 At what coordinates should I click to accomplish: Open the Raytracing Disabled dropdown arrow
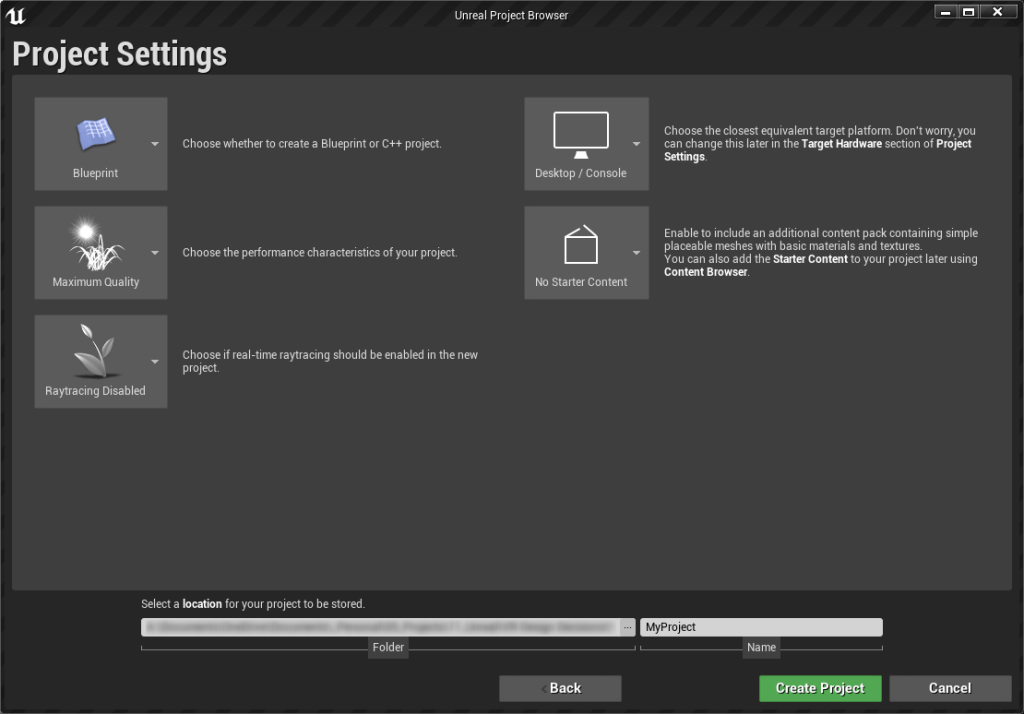pyautogui.click(x=155, y=362)
